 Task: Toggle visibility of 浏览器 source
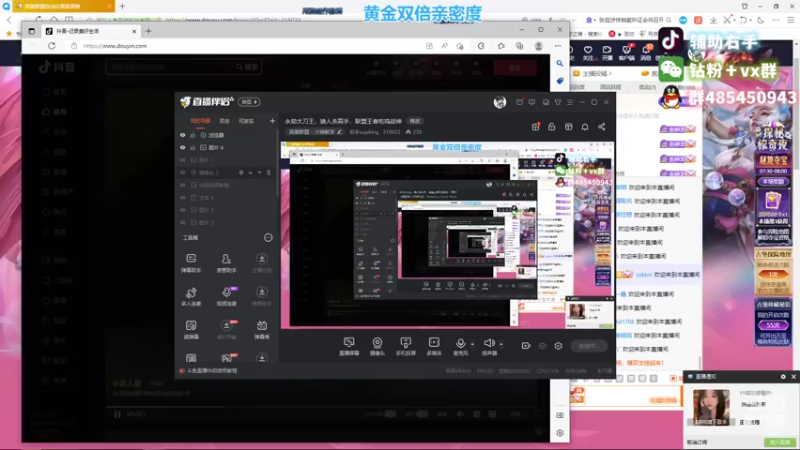pos(183,135)
